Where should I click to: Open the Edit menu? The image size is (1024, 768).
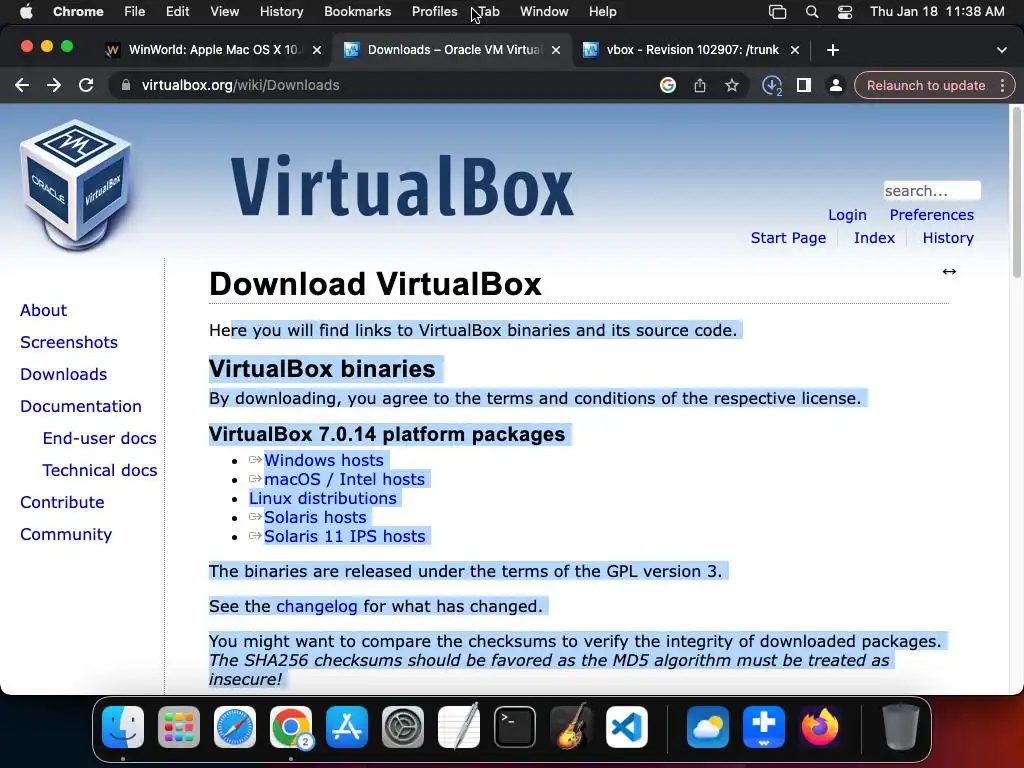pos(177,12)
